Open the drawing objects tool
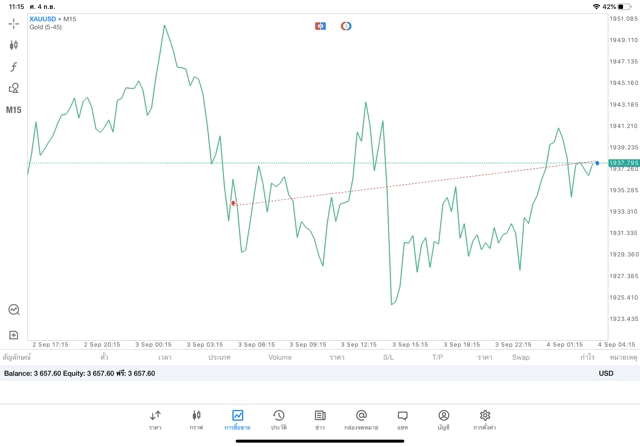Screen dimensions: 640x447 [14, 88]
